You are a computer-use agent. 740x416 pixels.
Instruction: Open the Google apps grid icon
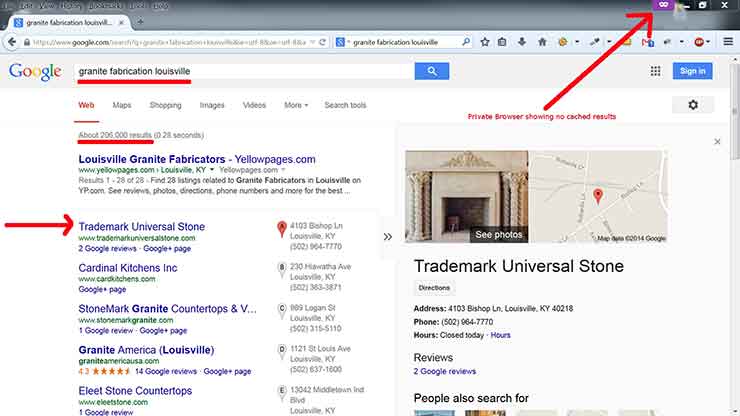(656, 71)
